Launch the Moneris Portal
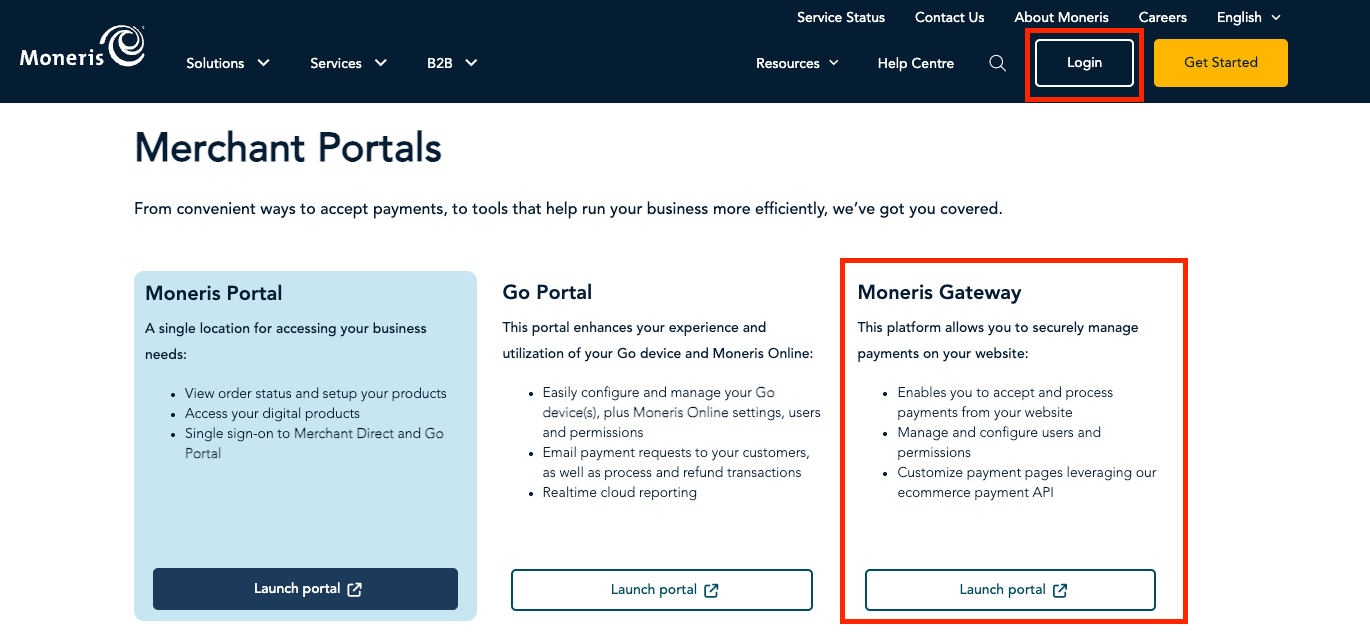The height and width of the screenshot is (636, 1370). point(305,589)
